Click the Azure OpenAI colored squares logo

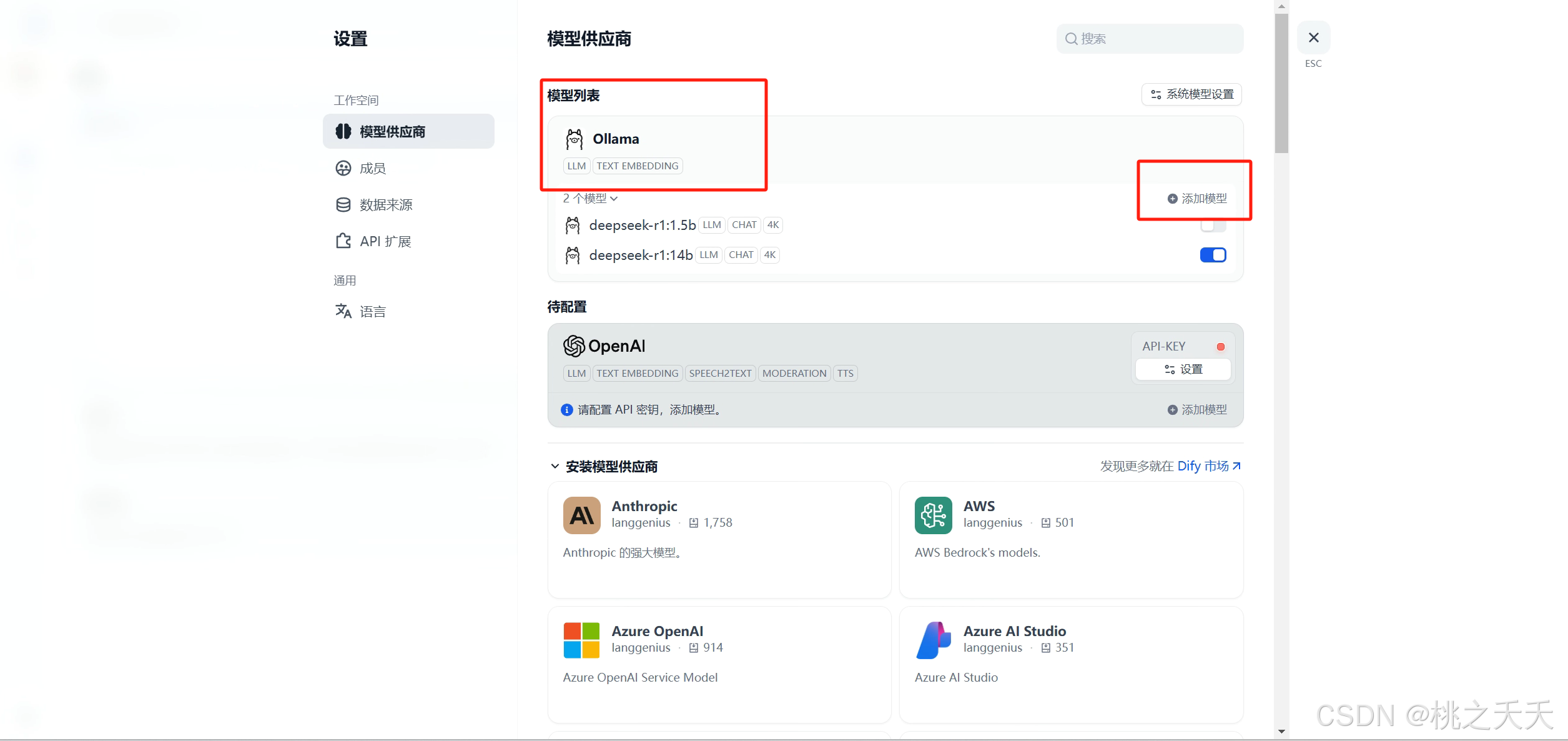tap(581, 640)
